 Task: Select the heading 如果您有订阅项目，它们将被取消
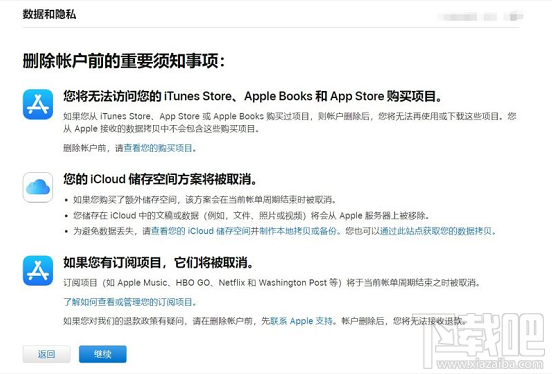[158, 262]
